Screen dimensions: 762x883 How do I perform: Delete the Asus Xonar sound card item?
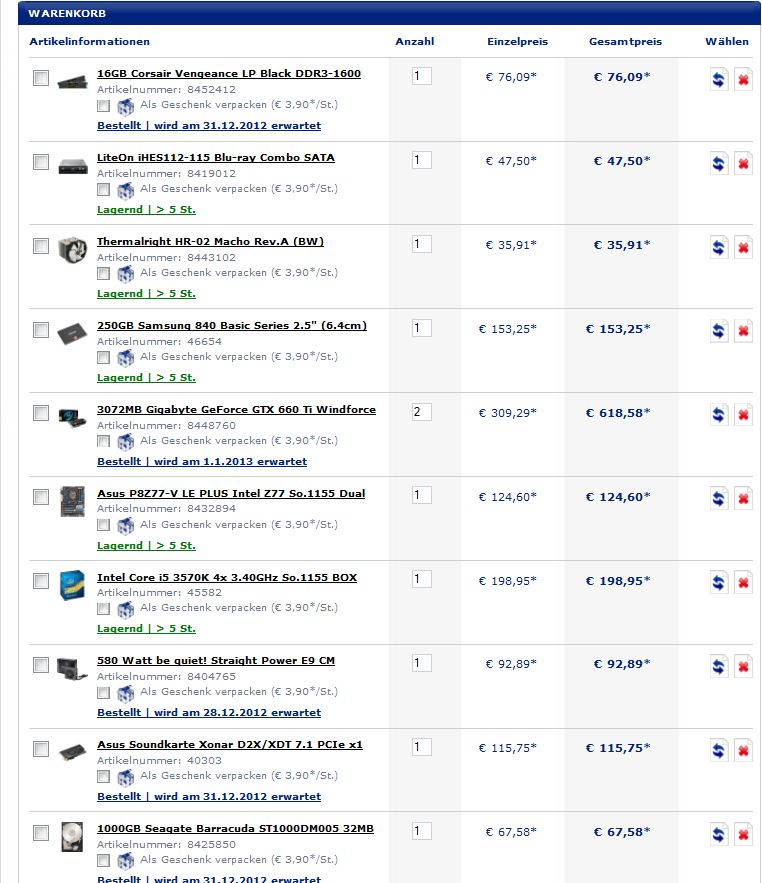click(743, 750)
